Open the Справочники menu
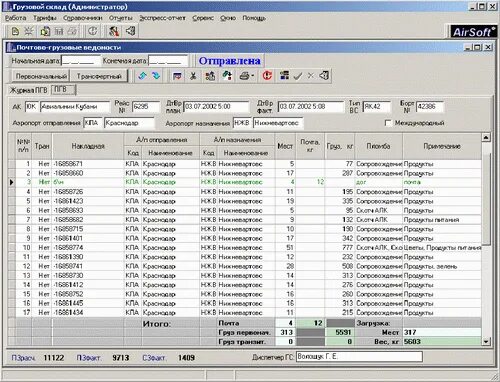Screen dimensions: 500x382 coord(83,18)
